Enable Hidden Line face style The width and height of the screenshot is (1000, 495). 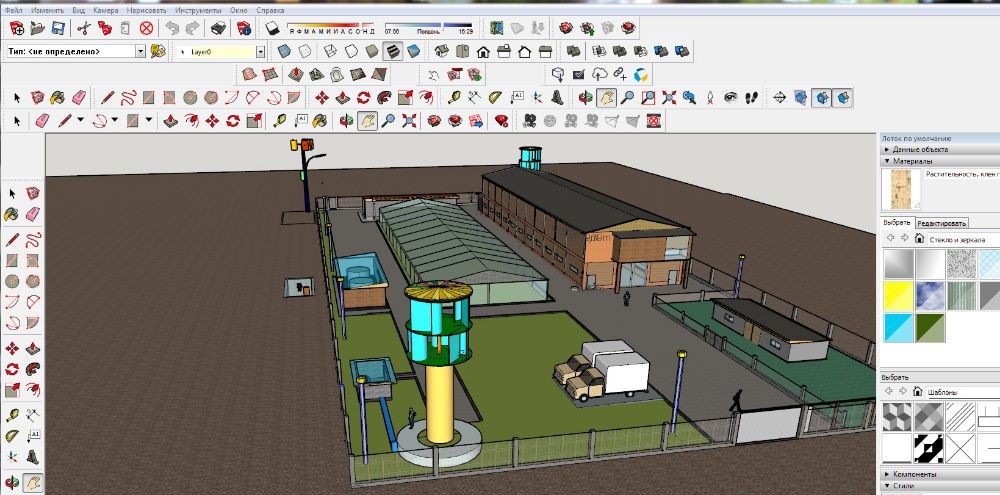(351, 52)
